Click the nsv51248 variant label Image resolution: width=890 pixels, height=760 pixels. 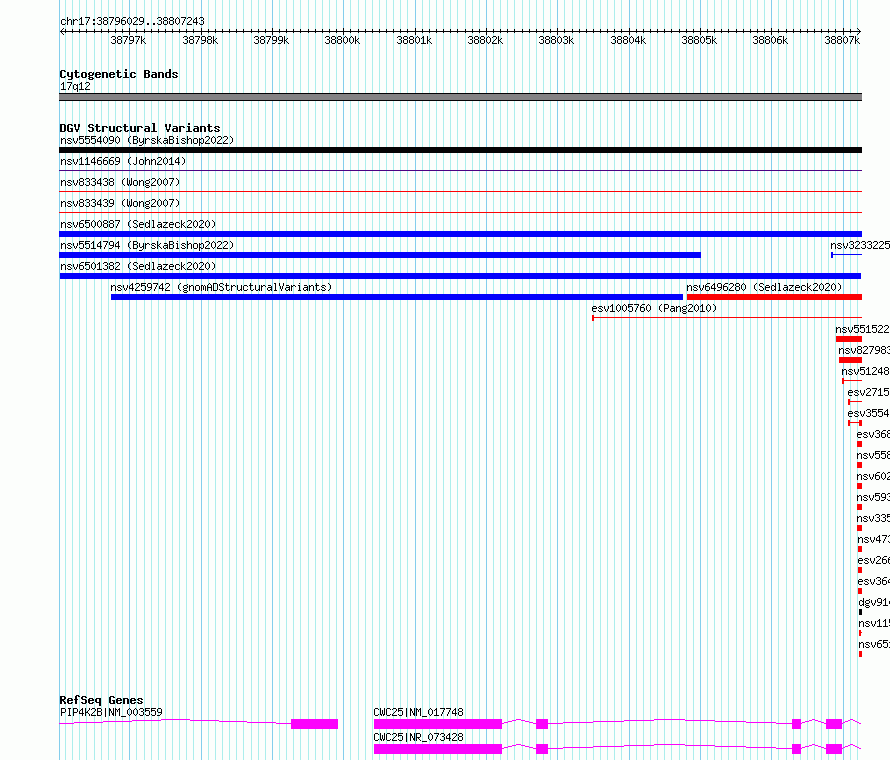coord(866,371)
